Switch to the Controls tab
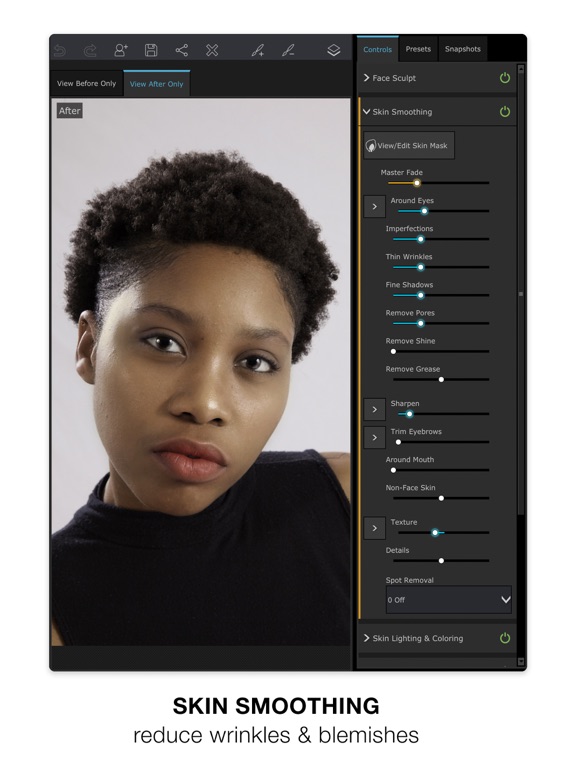This screenshot has width=576, height=768. click(378, 49)
